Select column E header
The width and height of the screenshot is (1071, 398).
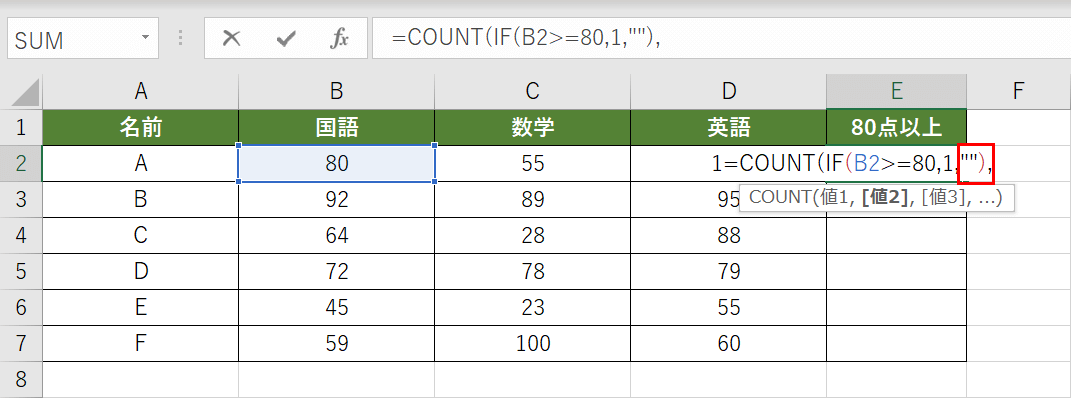click(x=897, y=91)
